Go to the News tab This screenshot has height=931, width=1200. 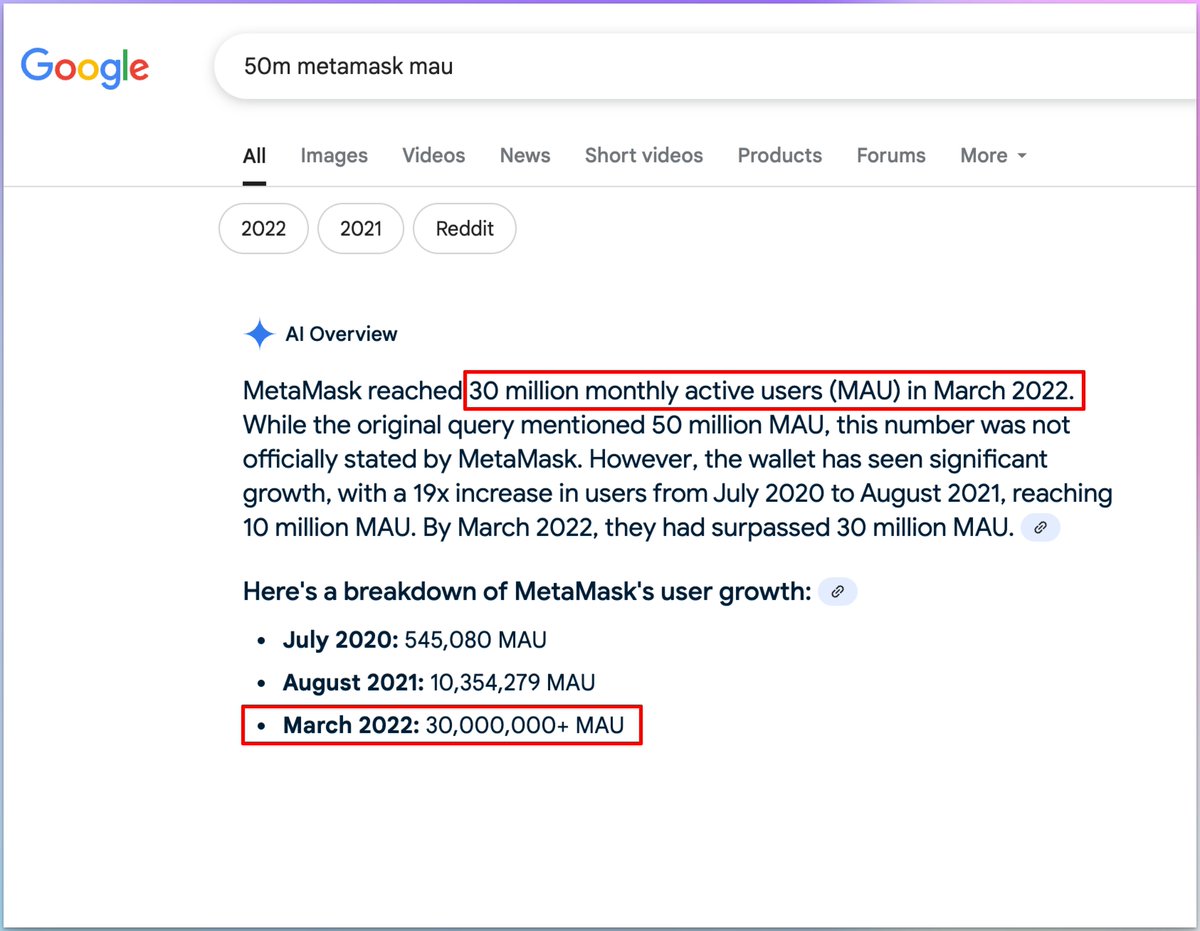click(x=525, y=156)
